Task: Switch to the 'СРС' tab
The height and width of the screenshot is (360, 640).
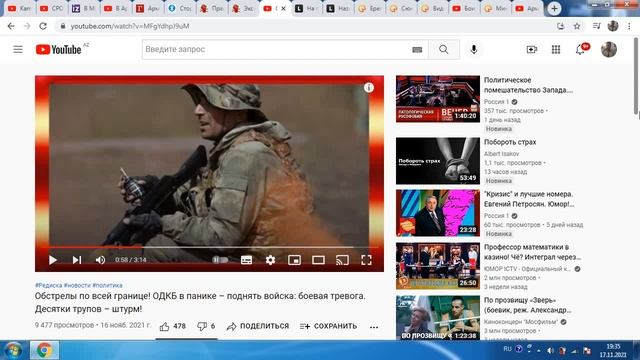Action: (x=51, y=9)
